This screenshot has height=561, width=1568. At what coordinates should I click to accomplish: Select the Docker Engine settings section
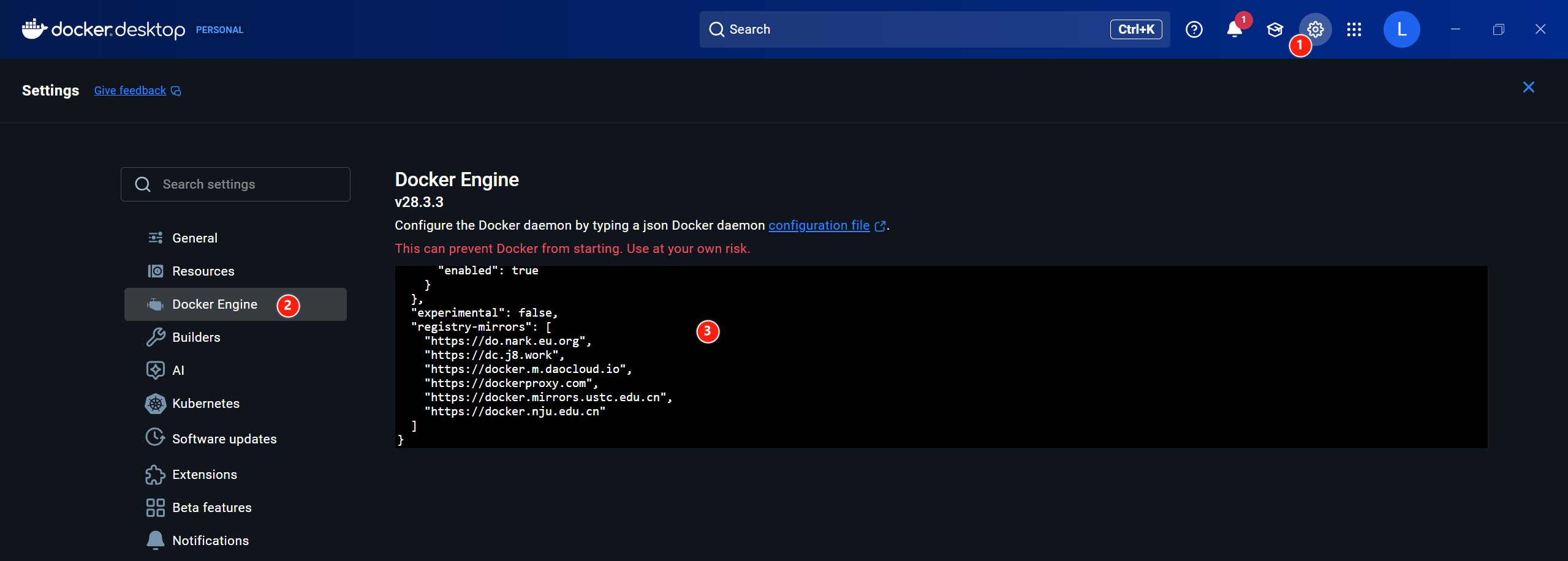point(235,304)
